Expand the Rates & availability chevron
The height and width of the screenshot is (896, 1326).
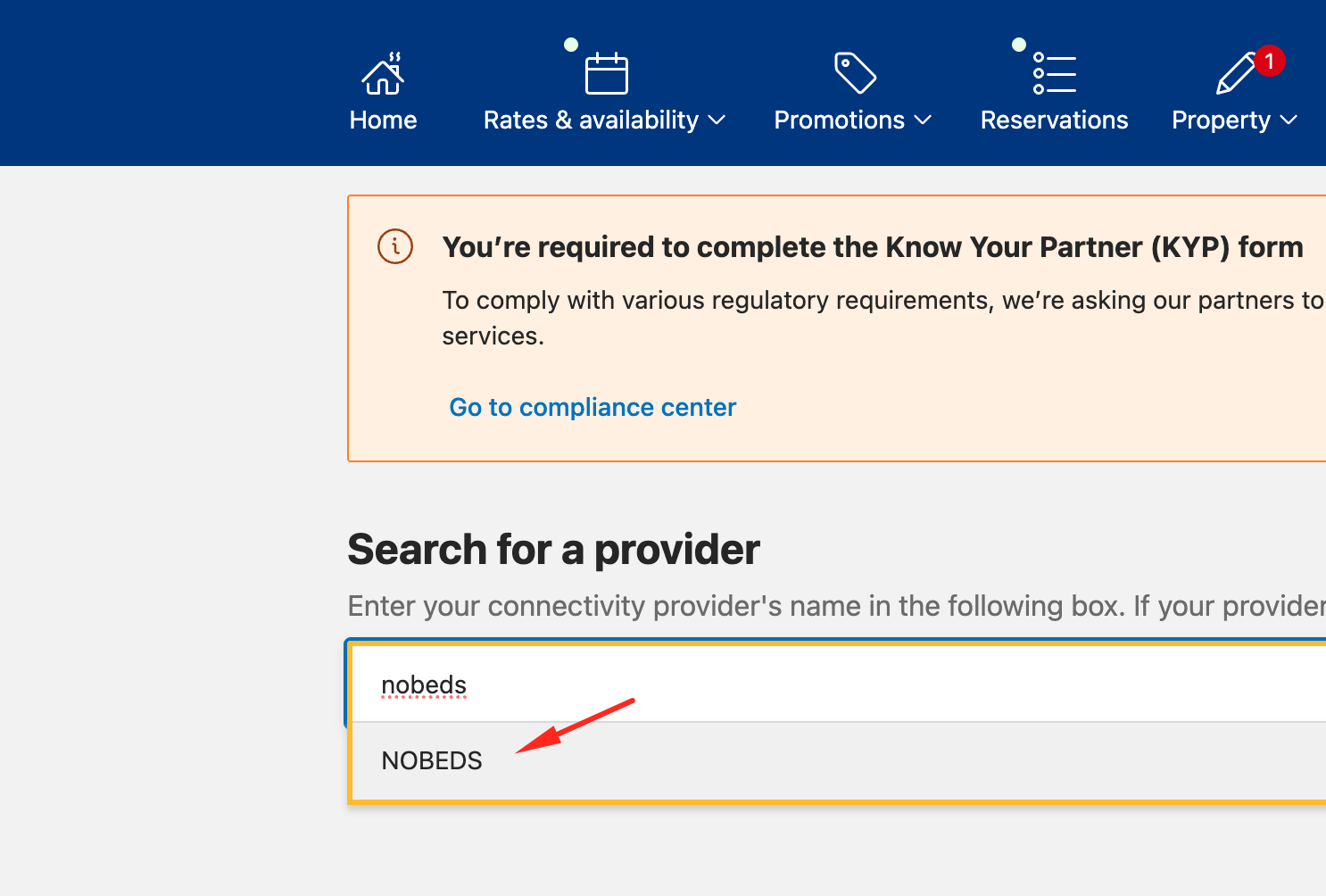click(x=717, y=120)
